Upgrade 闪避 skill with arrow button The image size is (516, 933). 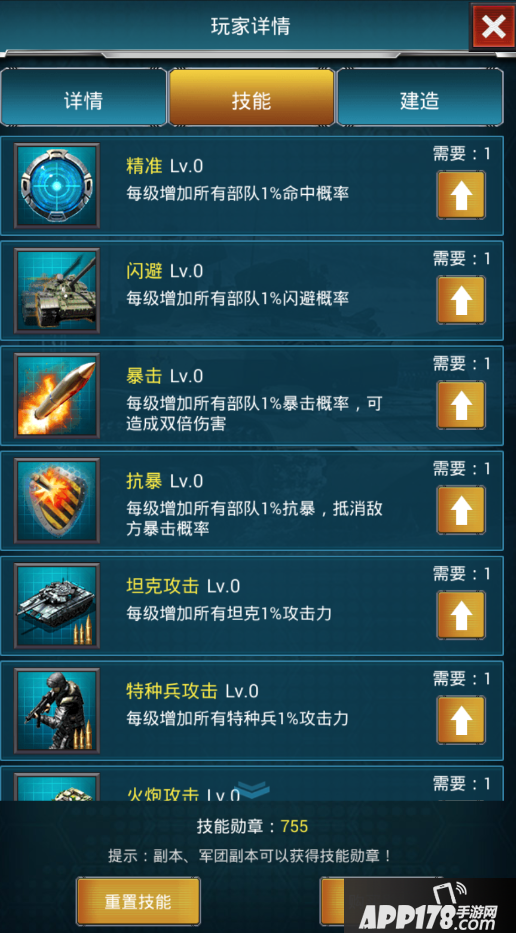click(x=461, y=300)
